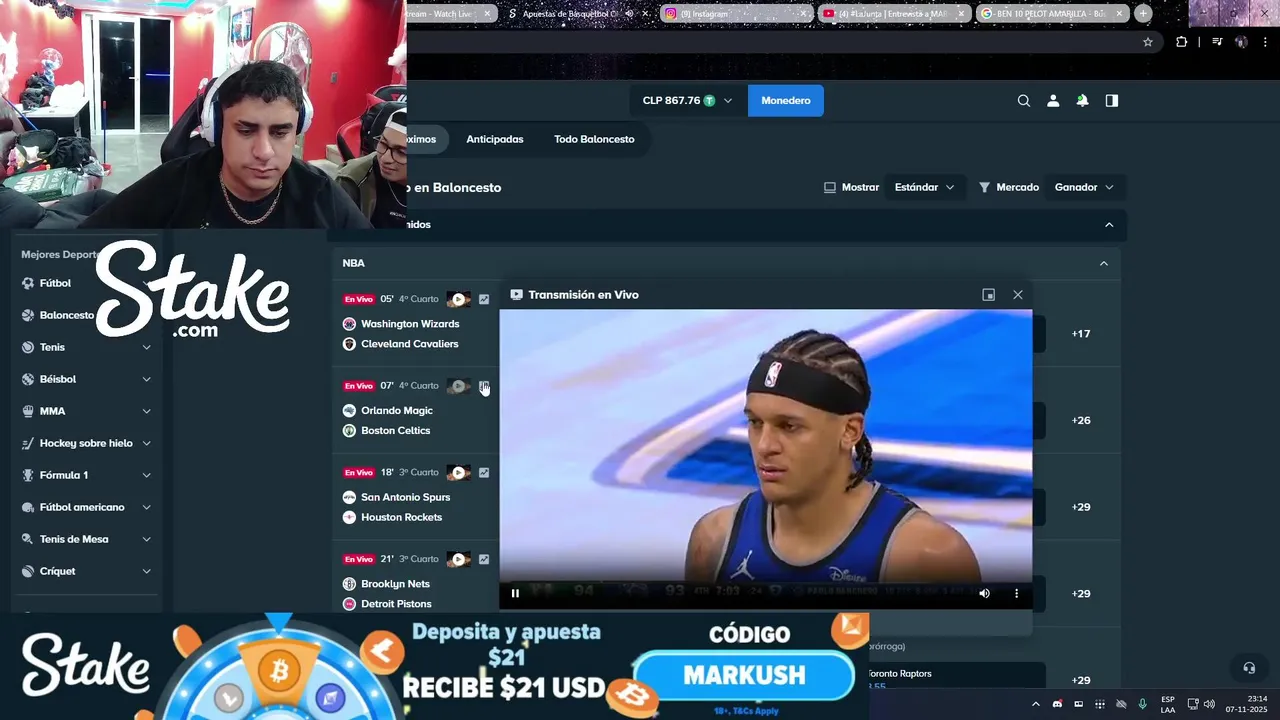The width and height of the screenshot is (1280, 720).
Task: Switch ESP LAA keyboard language
Action: click(1168, 704)
